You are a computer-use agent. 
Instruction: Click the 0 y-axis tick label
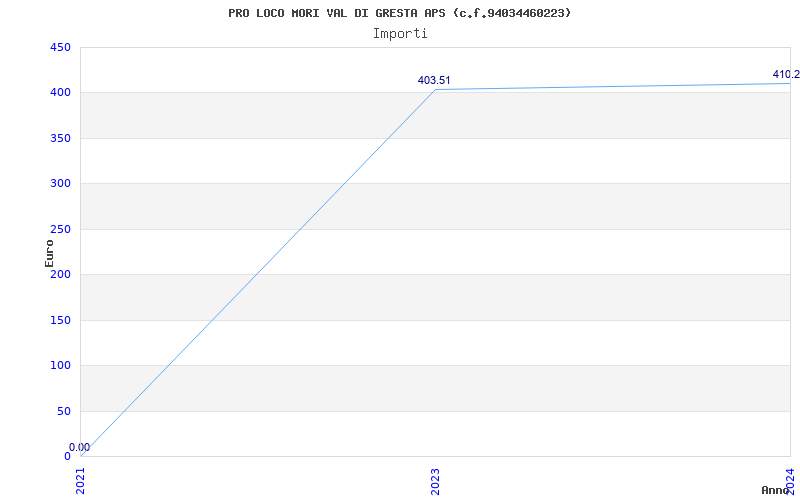(67, 457)
